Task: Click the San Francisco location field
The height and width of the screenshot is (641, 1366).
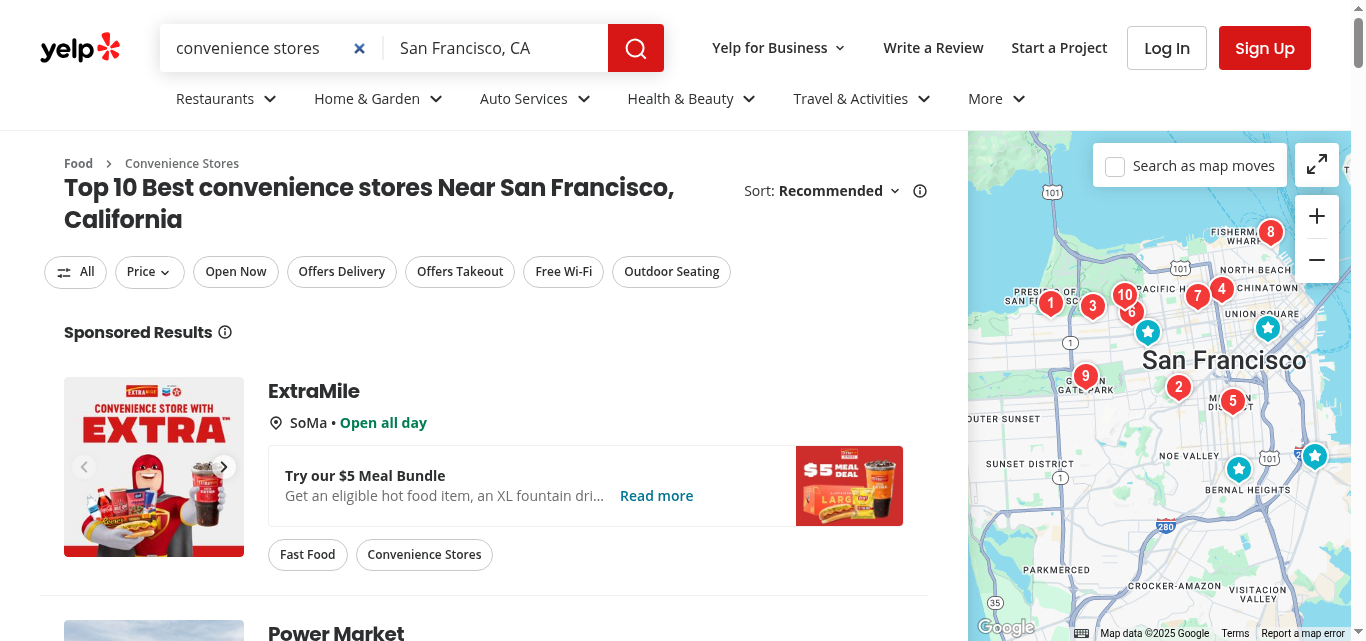Action: coord(496,48)
